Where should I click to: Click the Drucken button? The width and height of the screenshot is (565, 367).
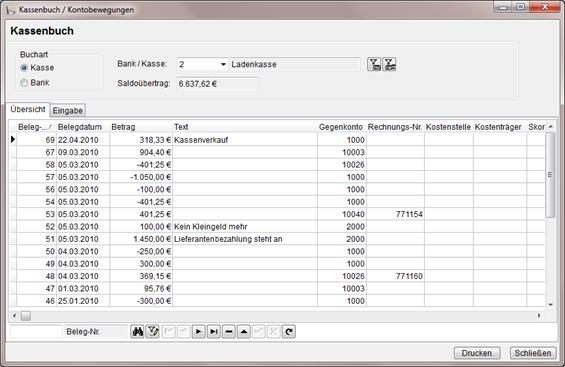477,353
